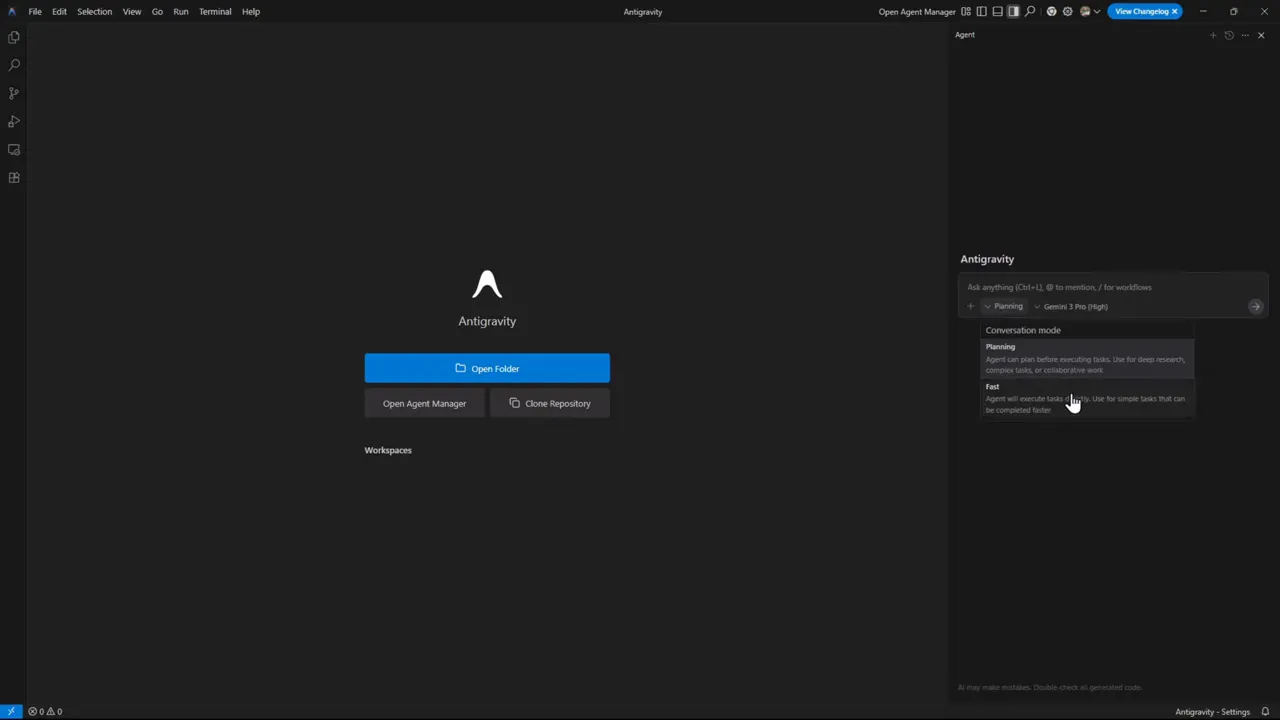Open the Extensions view
Viewport: 1280px width, 720px height.
(13, 177)
